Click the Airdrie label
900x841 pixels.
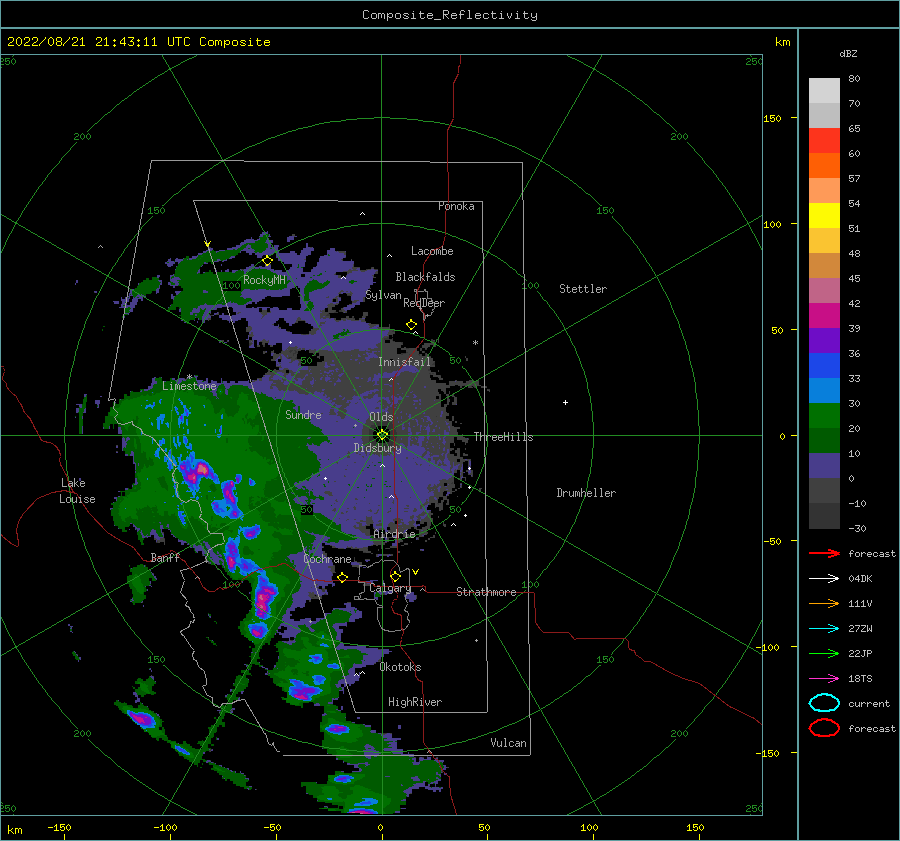point(394,534)
